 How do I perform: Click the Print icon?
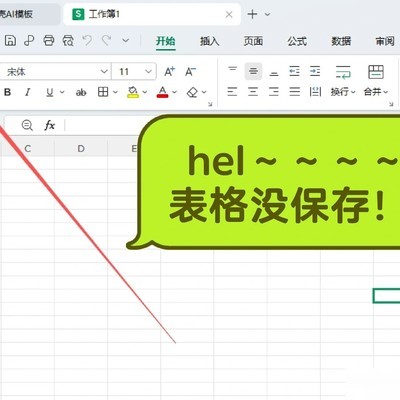pos(49,41)
